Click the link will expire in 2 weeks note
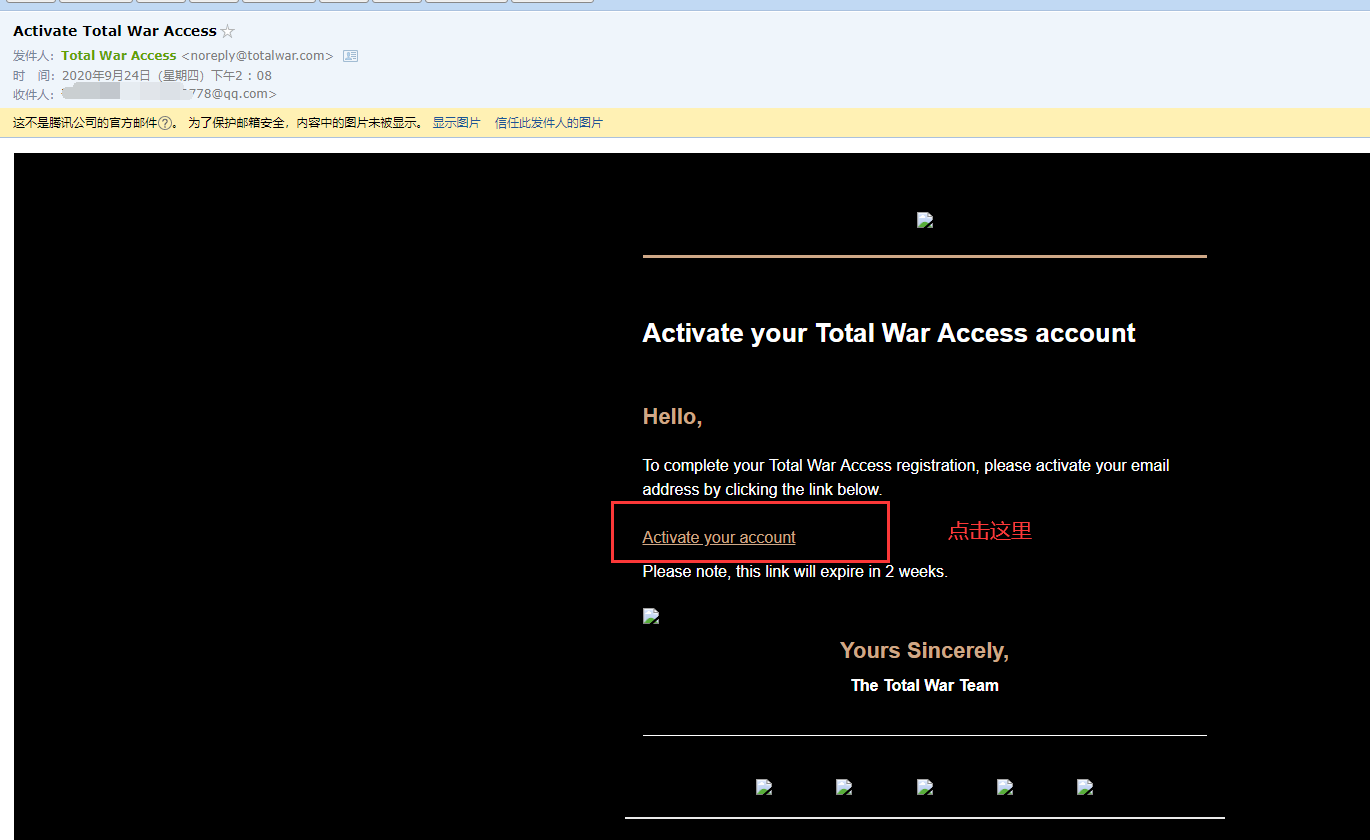 tap(795, 572)
